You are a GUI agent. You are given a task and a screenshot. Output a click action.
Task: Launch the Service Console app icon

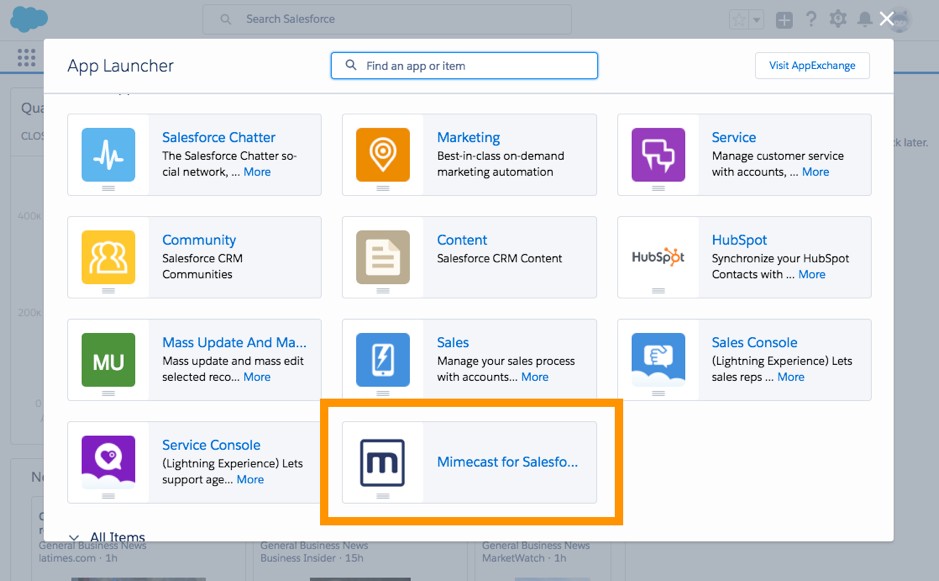point(109,462)
